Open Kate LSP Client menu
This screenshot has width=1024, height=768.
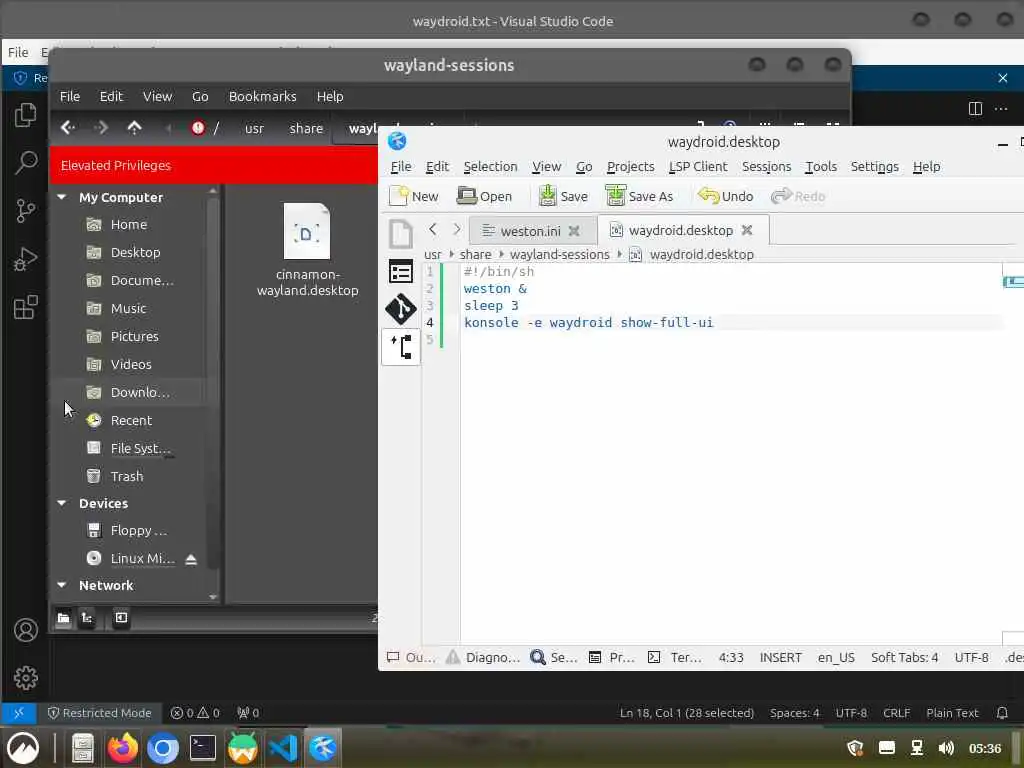click(697, 167)
